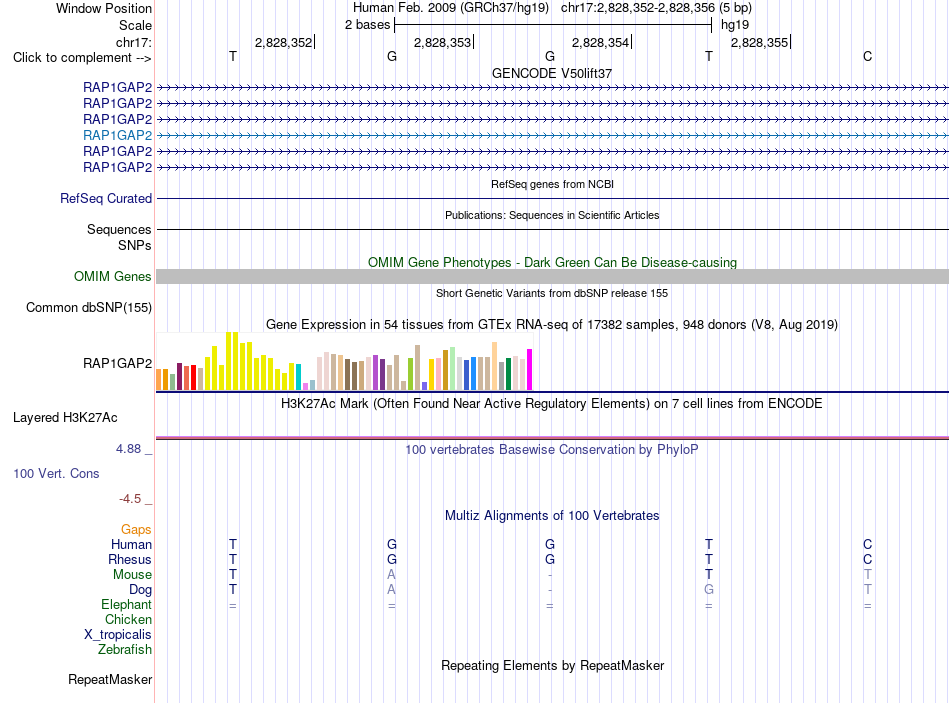The width and height of the screenshot is (950, 703).
Task: Click the 2,828,355 coordinate label
Action: pyautogui.click(x=759, y=42)
